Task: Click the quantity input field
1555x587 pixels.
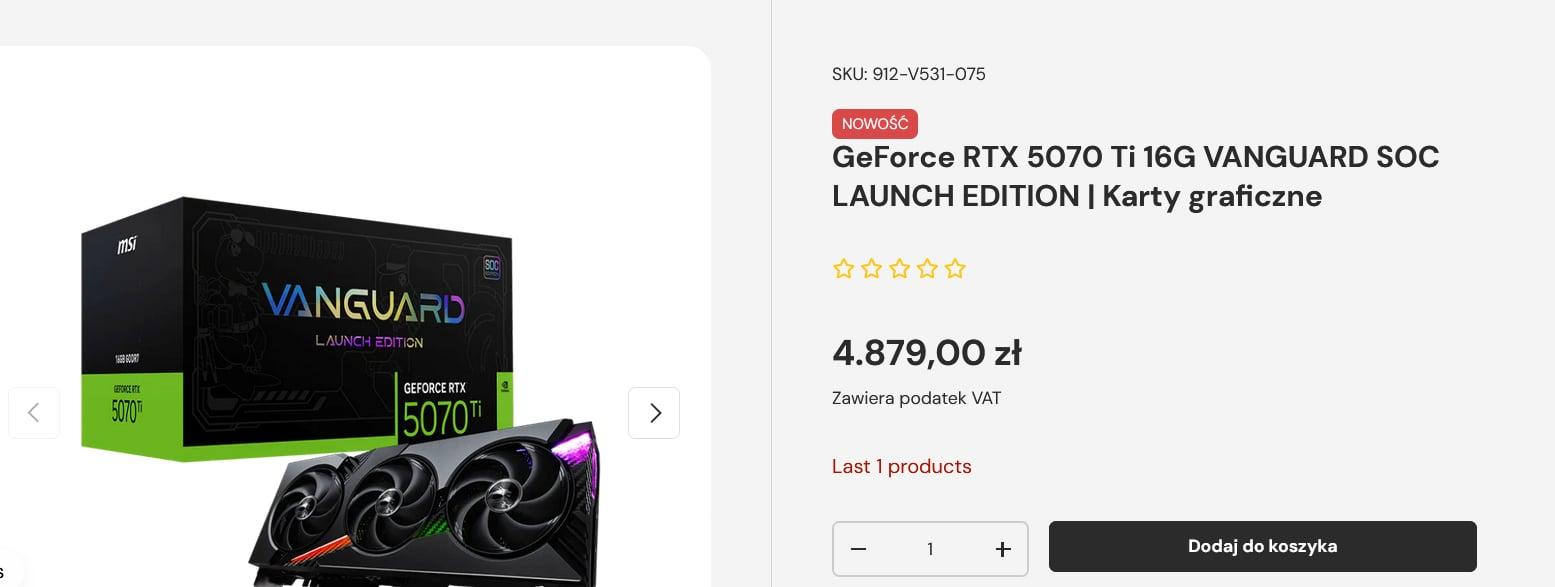Action: click(x=930, y=549)
